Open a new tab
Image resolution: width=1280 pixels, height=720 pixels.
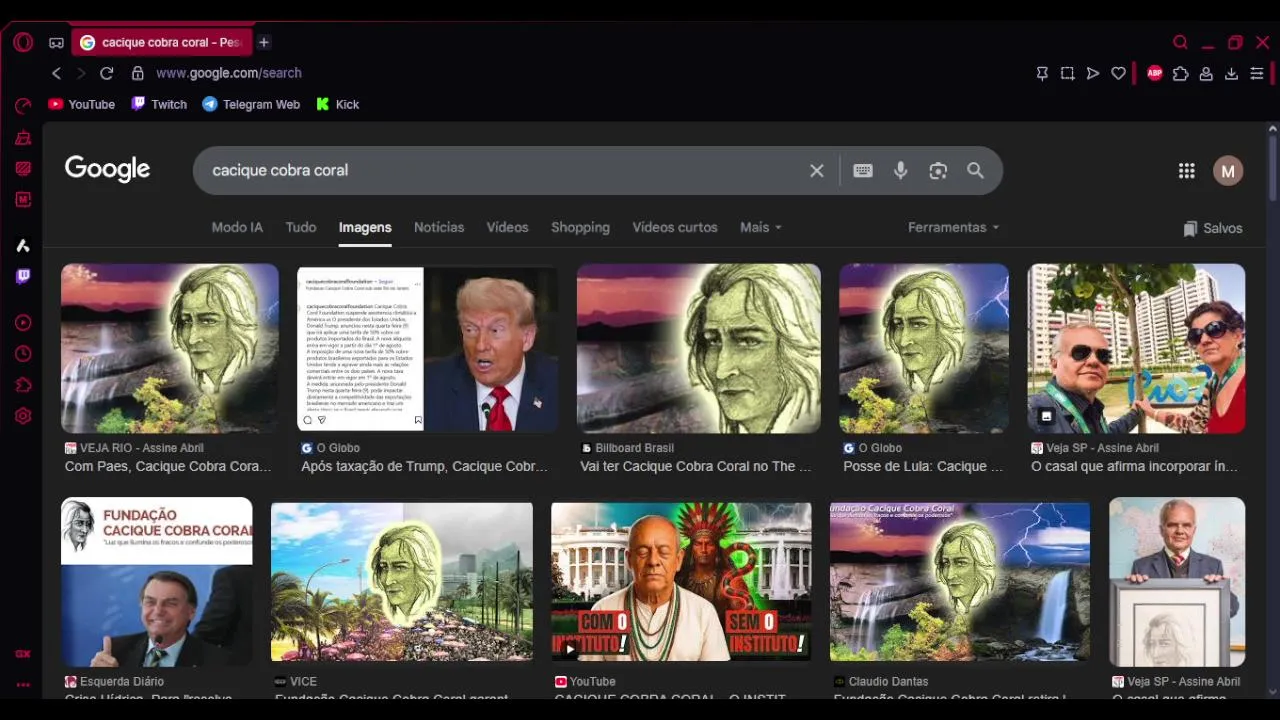click(x=264, y=42)
